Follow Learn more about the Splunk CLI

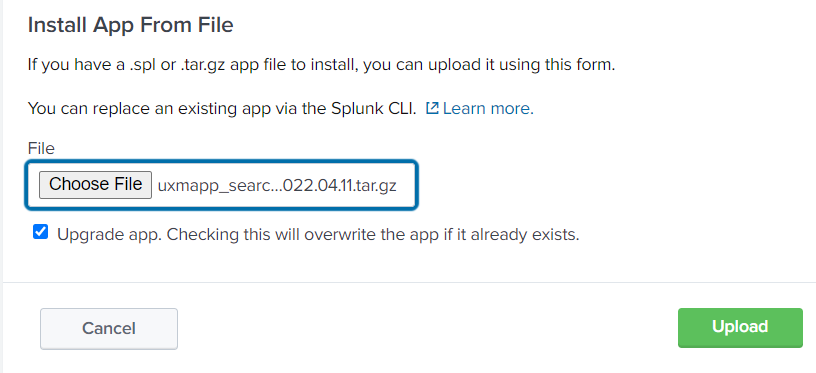click(488, 108)
